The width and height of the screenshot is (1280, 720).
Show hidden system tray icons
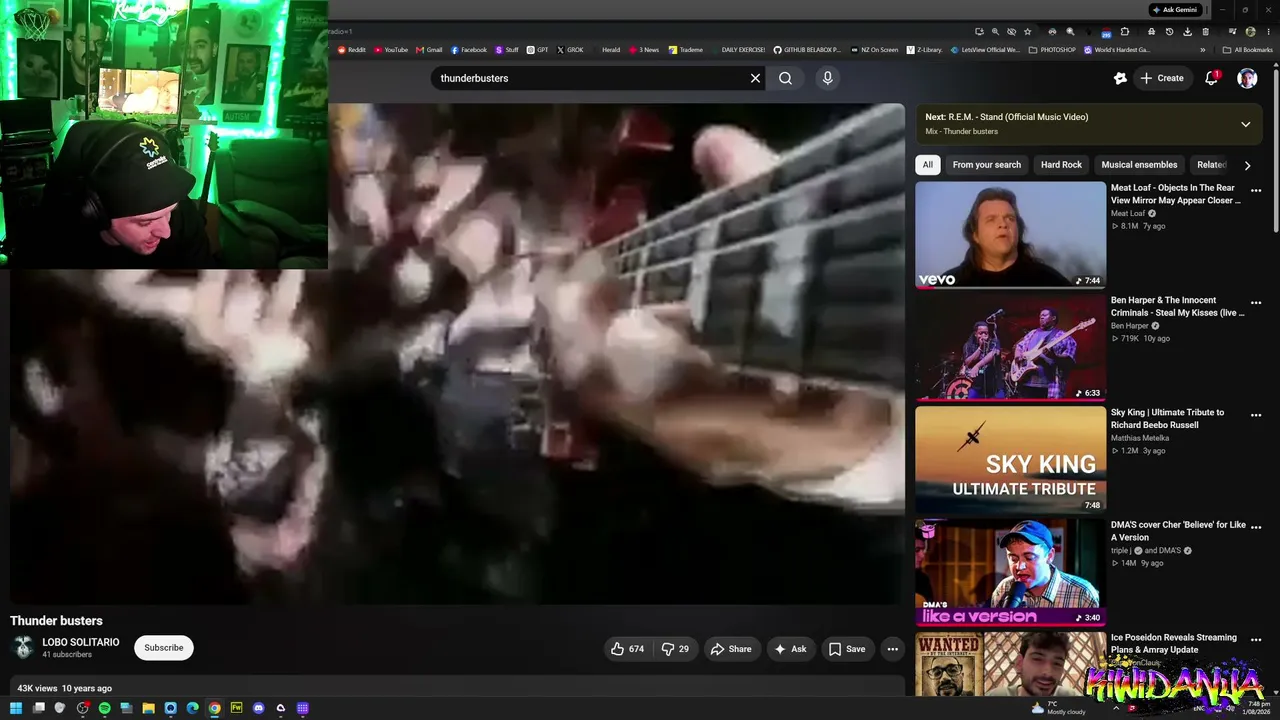click(x=1116, y=708)
